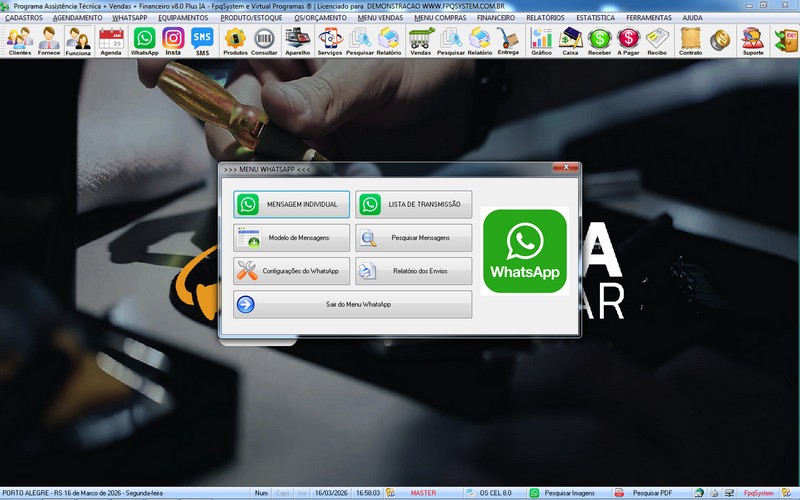
Task: Click the Pesquisar icon right of Vendas
Action: 451,41
